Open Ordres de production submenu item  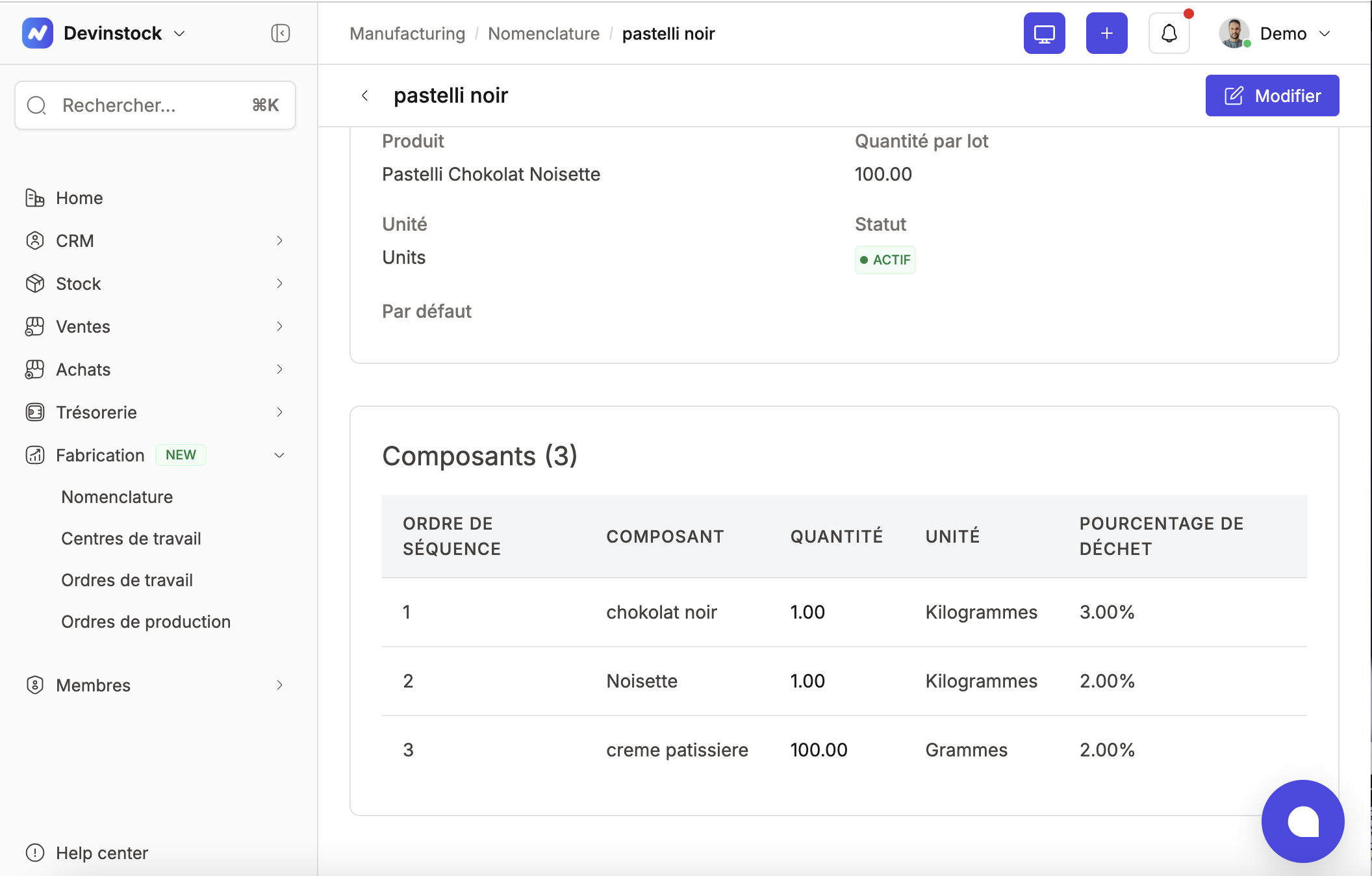point(146,621)
